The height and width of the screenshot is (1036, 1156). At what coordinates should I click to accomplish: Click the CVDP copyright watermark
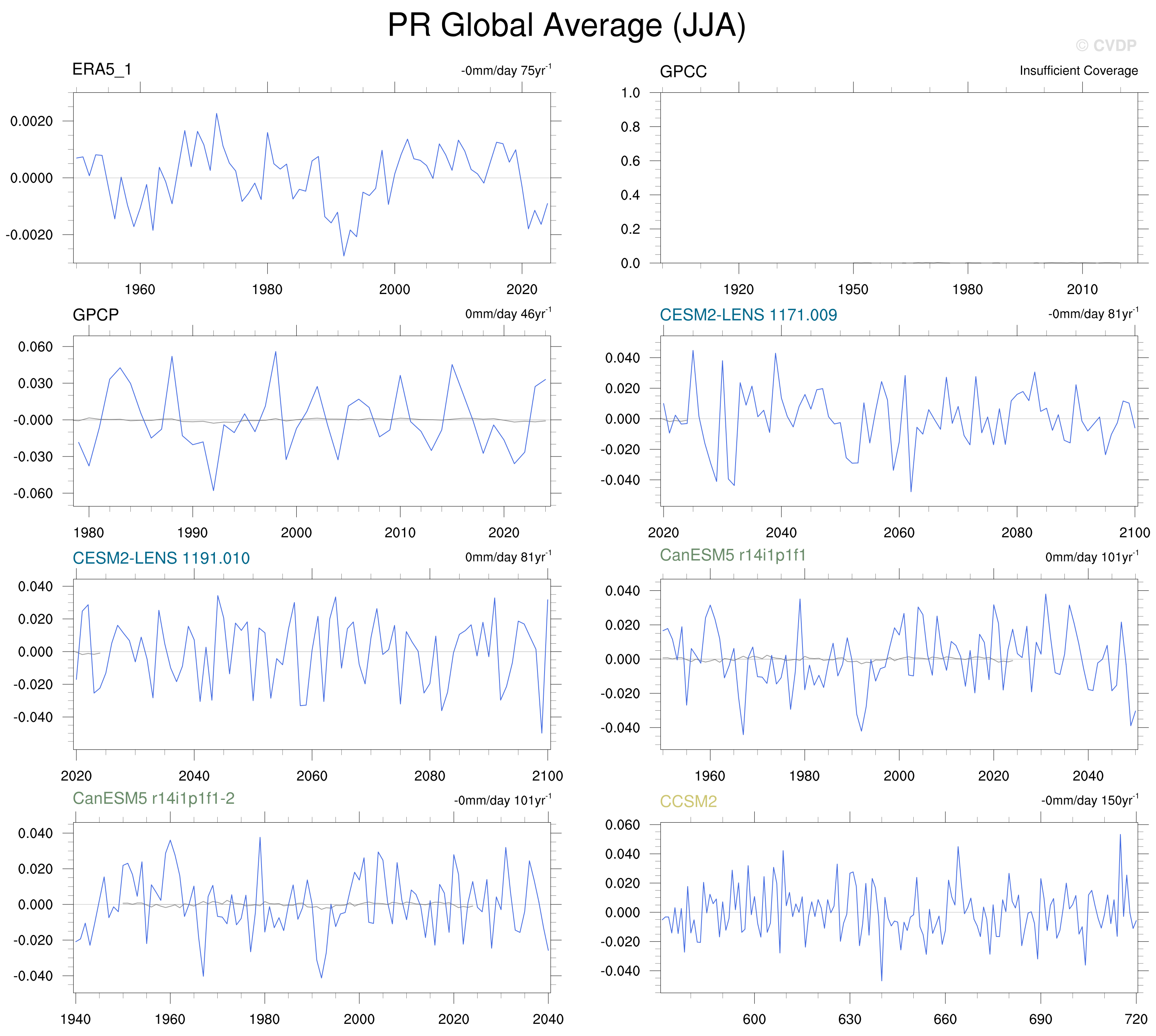pyautogui.click(x=1106, y=45)
